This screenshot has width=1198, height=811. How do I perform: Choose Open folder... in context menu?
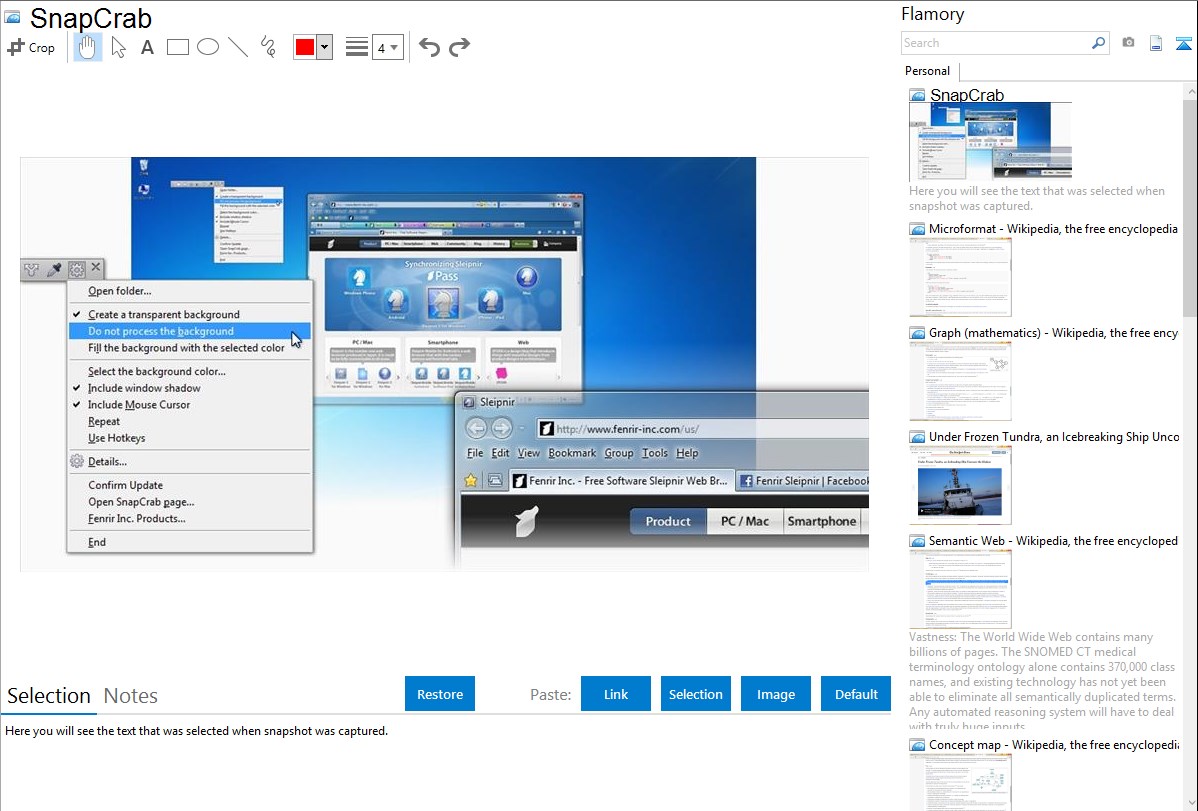coord(189,290)
